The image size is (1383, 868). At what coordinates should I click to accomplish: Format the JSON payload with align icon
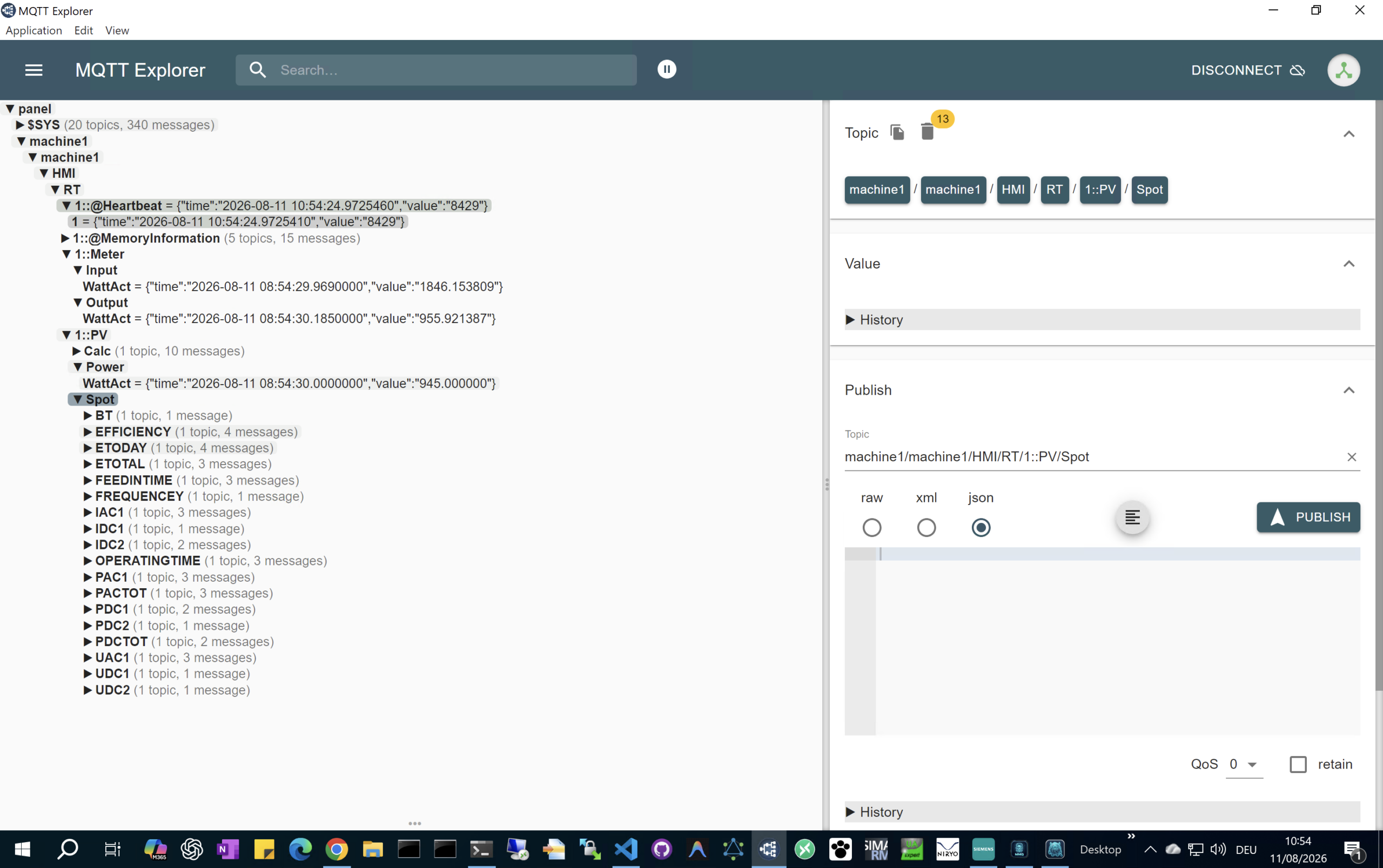pos(1132,517)
